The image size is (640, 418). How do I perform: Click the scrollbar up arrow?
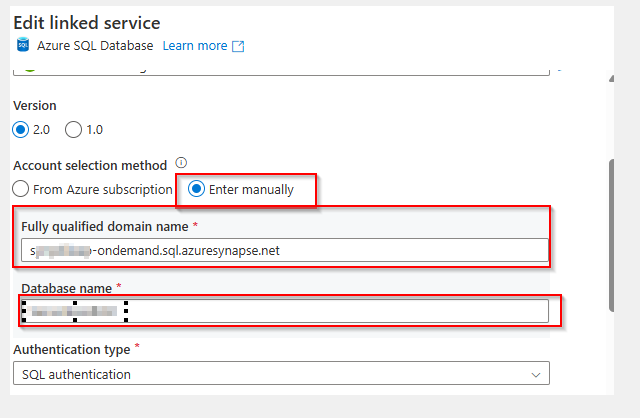(x=611, y=78)
